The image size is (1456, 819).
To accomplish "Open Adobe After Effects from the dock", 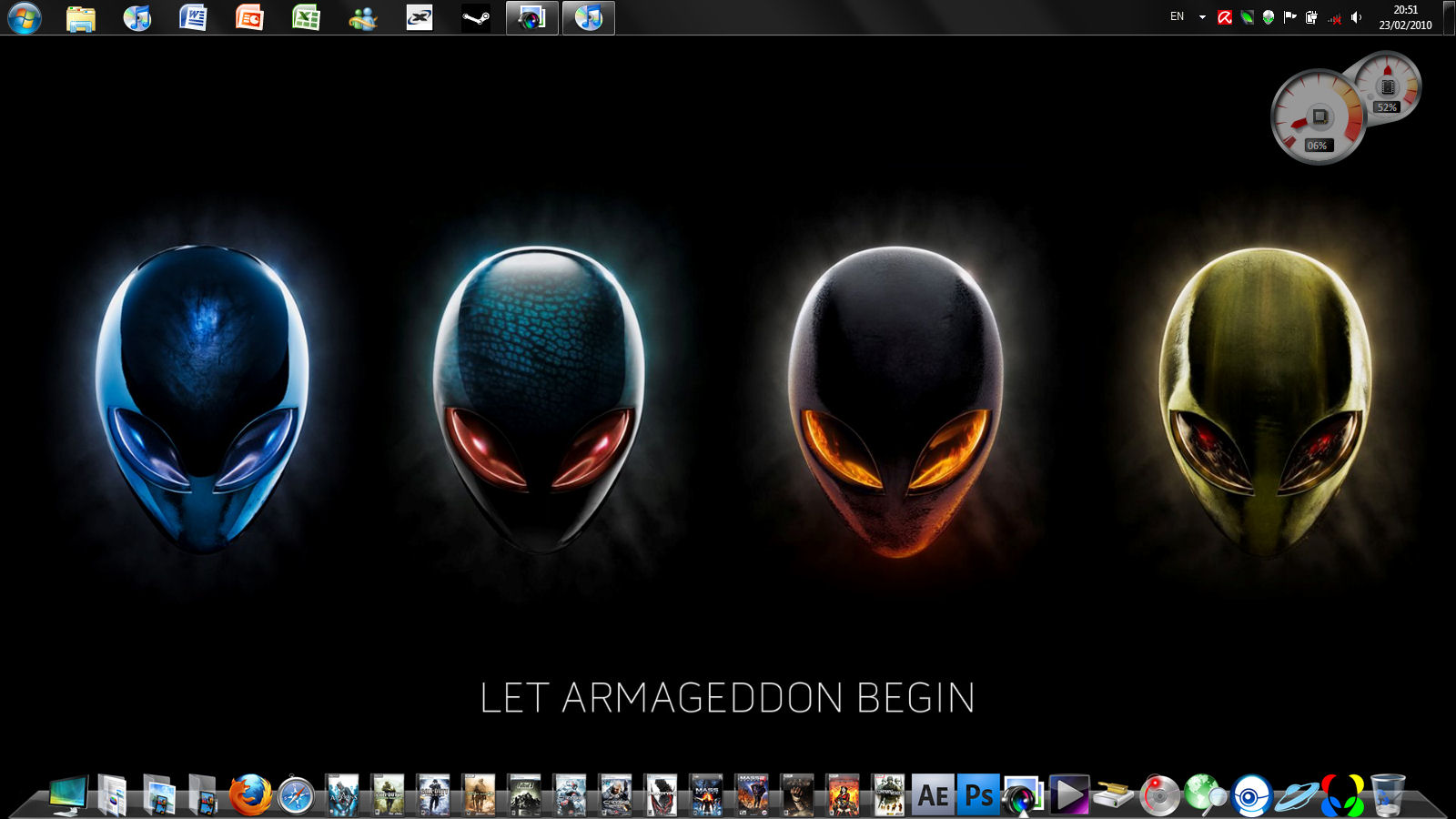I will [x=933, y=795].
